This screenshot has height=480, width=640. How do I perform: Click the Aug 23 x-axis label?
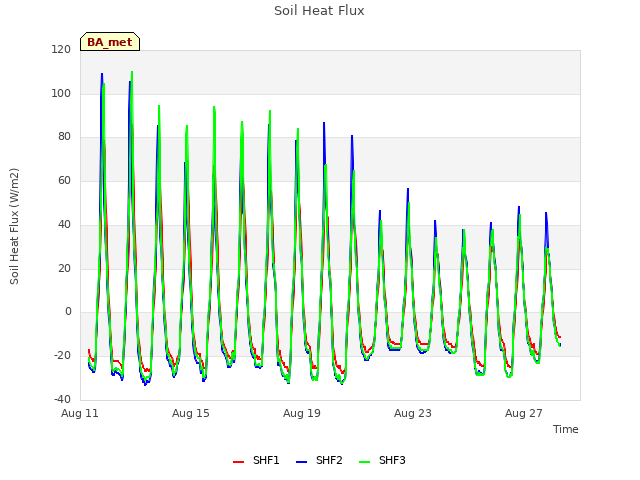point(413,413)
